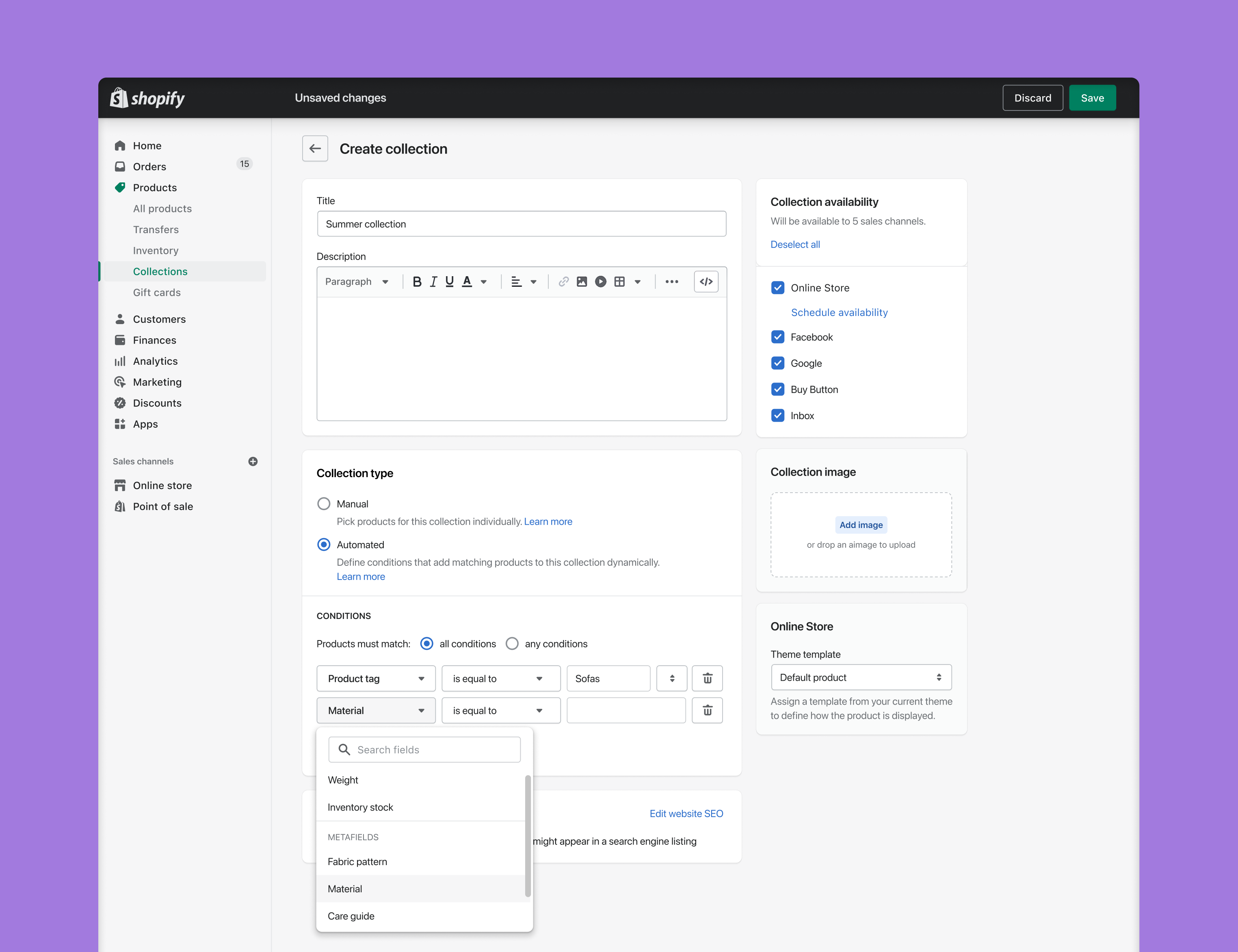1238x952 pixels.
Task: Click the text color A icon
Action: [x=467, y=281]
